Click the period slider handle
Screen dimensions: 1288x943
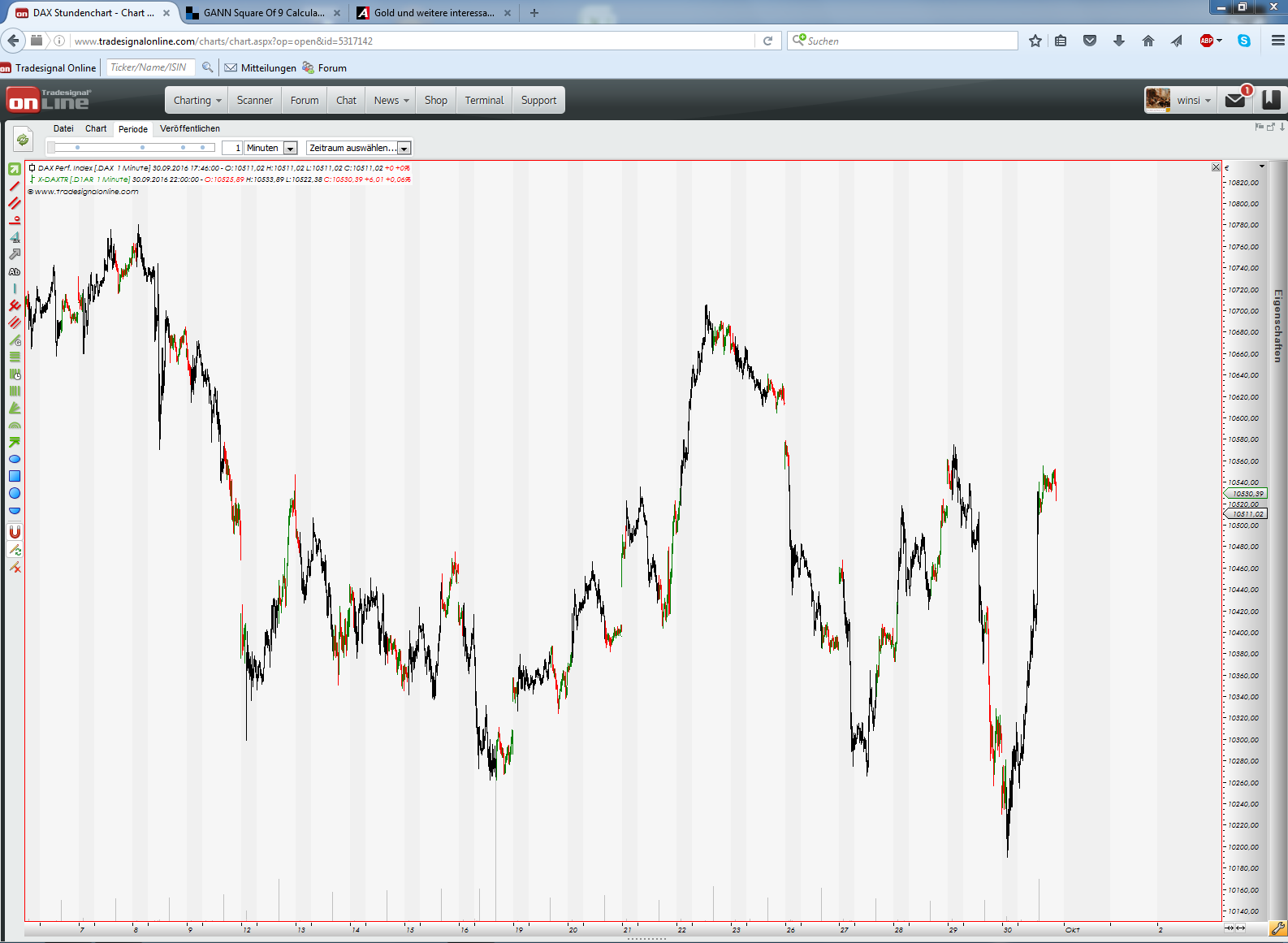(x=51, y=148)
